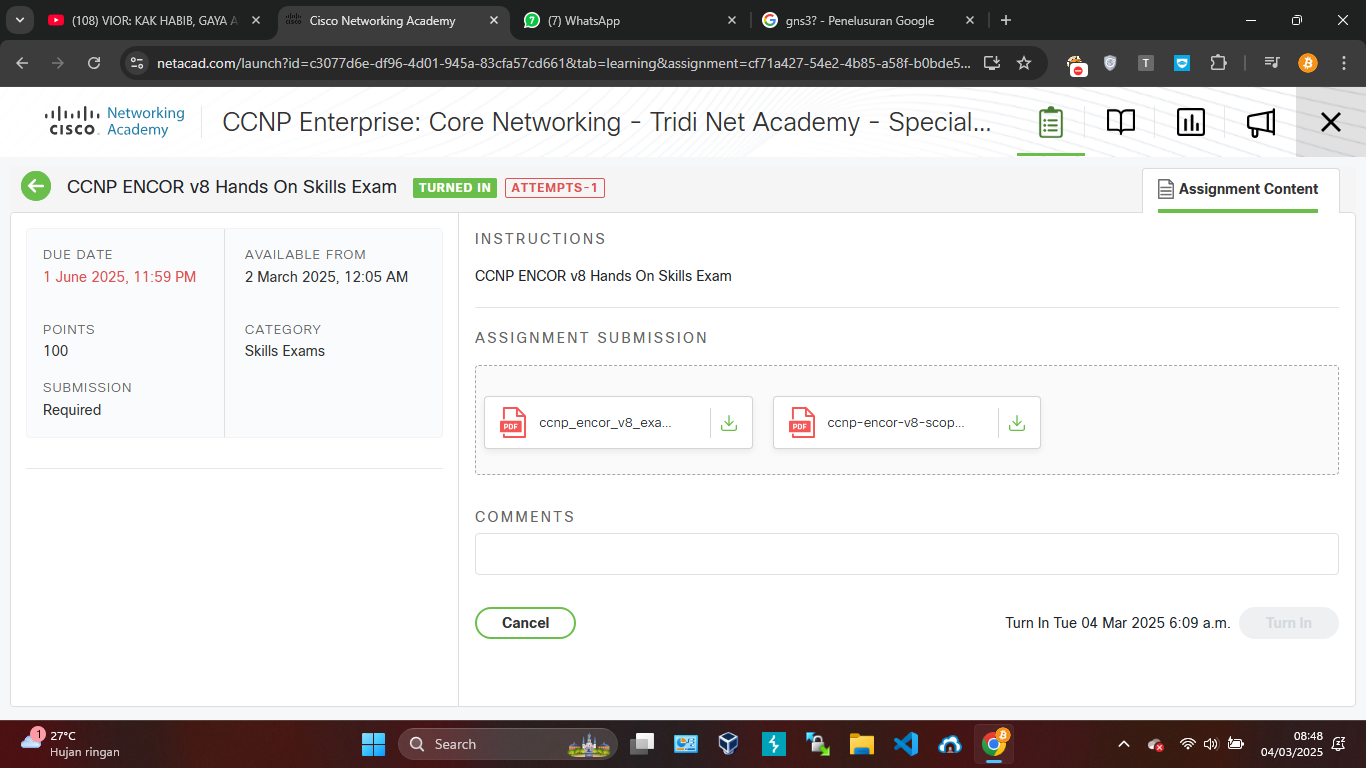Viewport: 1366px width, 768px height.
Task: Click the Turn In button
Action: point(1288,623)
